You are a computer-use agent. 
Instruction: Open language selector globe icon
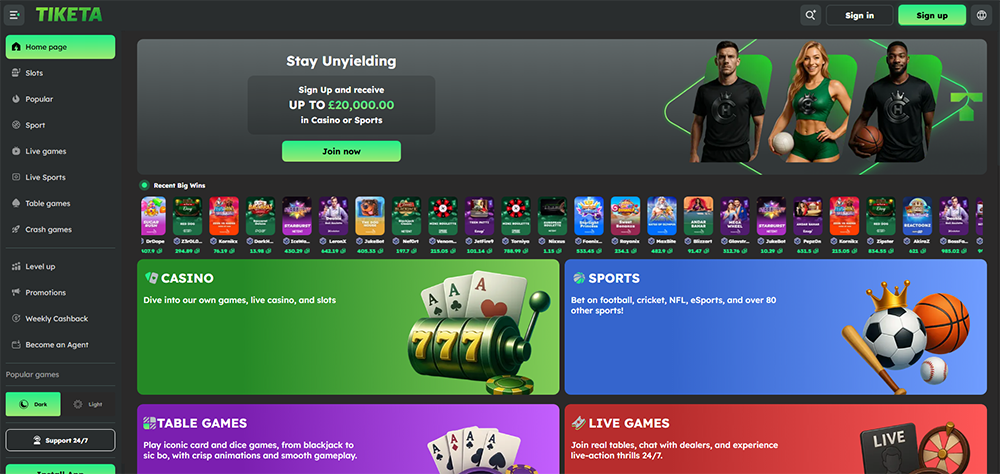(x=982, y=15)
